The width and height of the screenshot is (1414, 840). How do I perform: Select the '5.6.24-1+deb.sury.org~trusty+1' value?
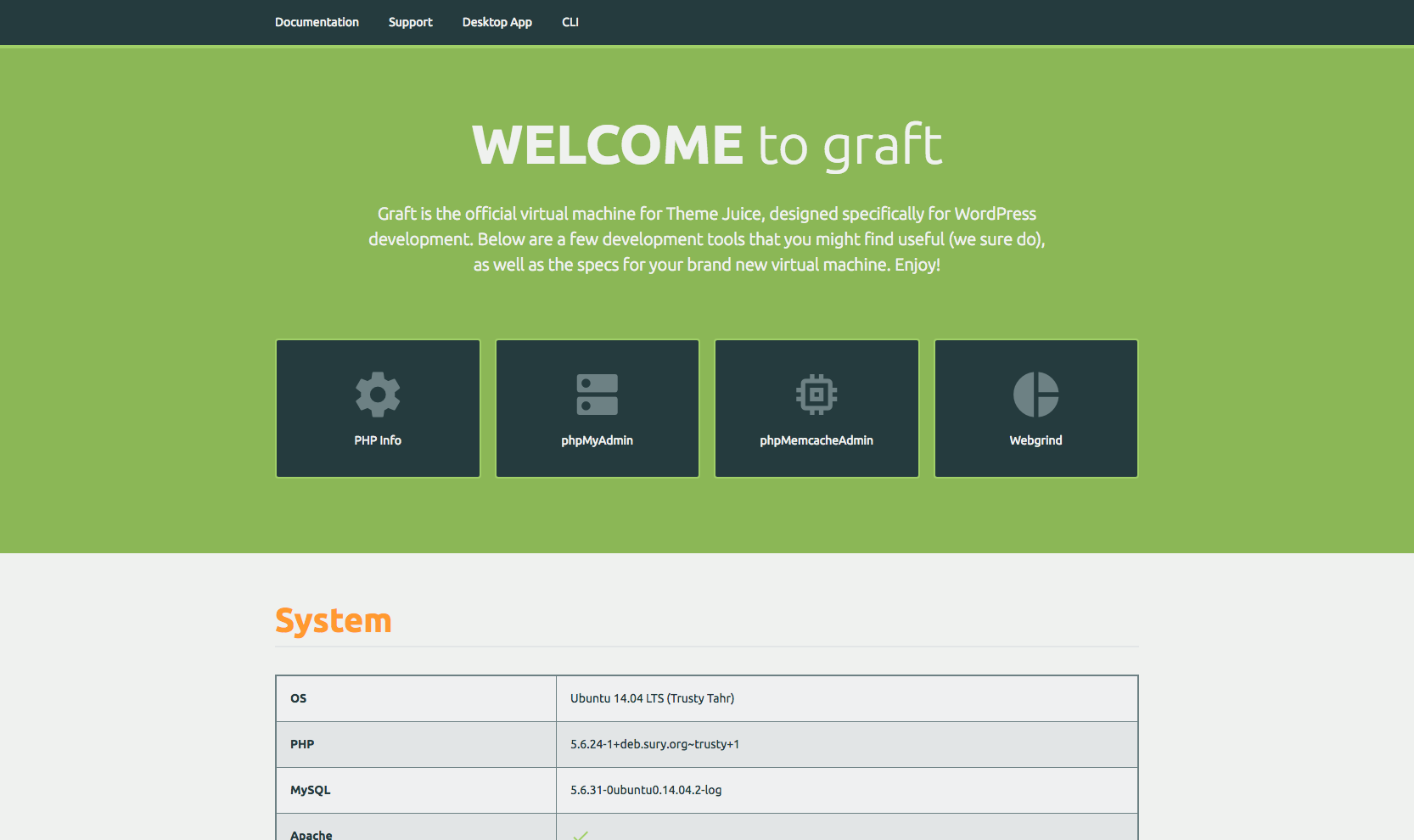pos(655,744)
